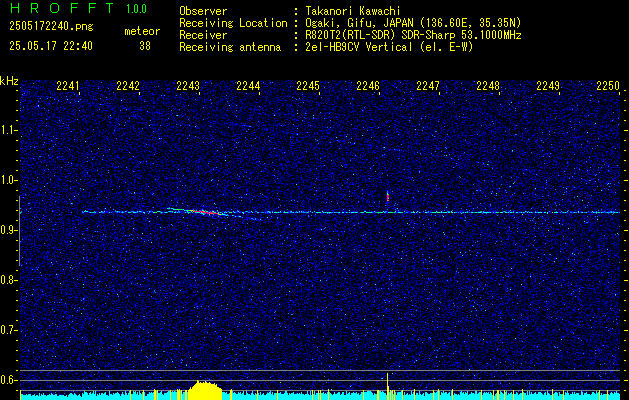The image size is (629, 400).
Task: Click the 1.0 kHz frequency tick label
Action: [x=8, y=180]
